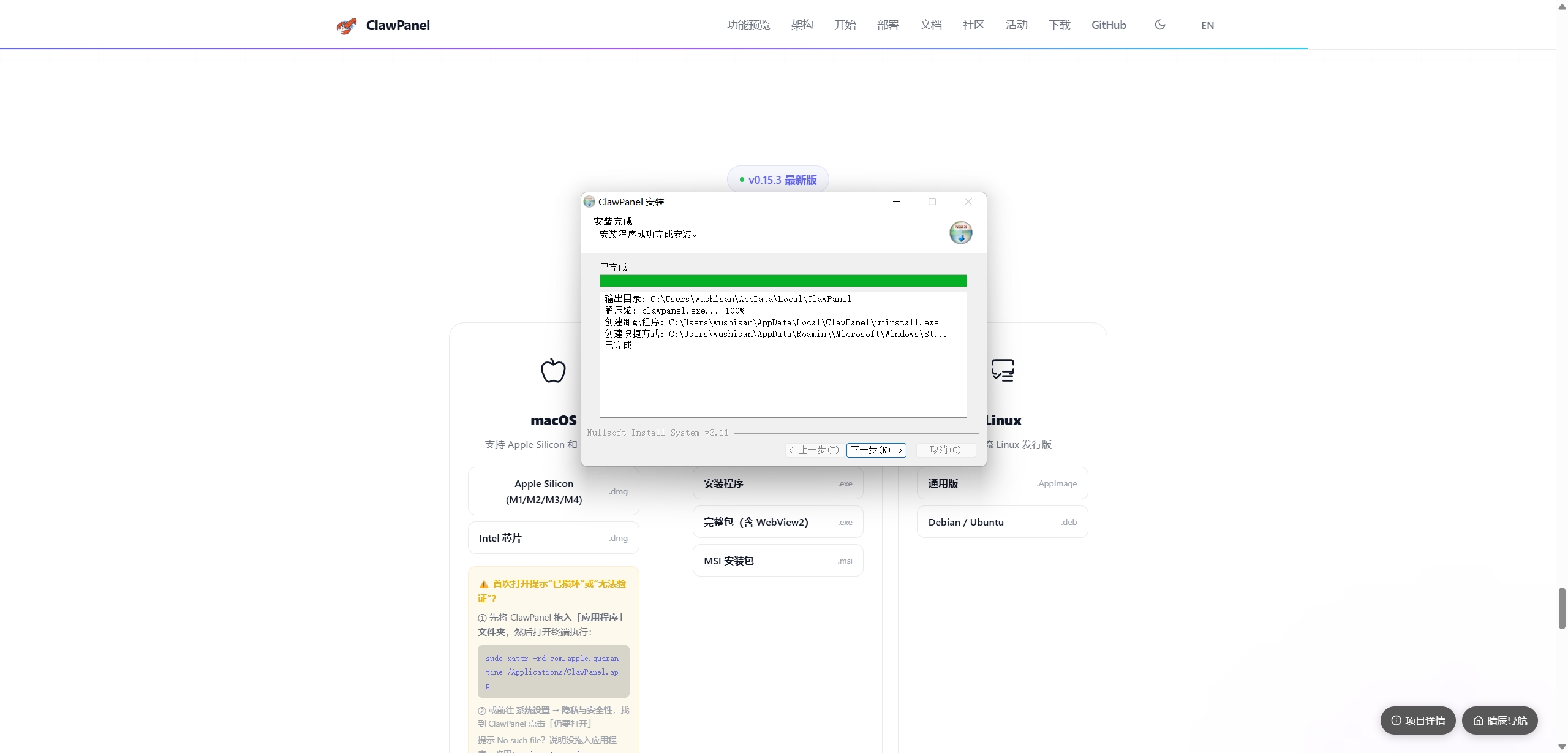This screenshot has height=753, width=1568.
Task: Click the warning triangle icon
Action: (x=484, y=585)
